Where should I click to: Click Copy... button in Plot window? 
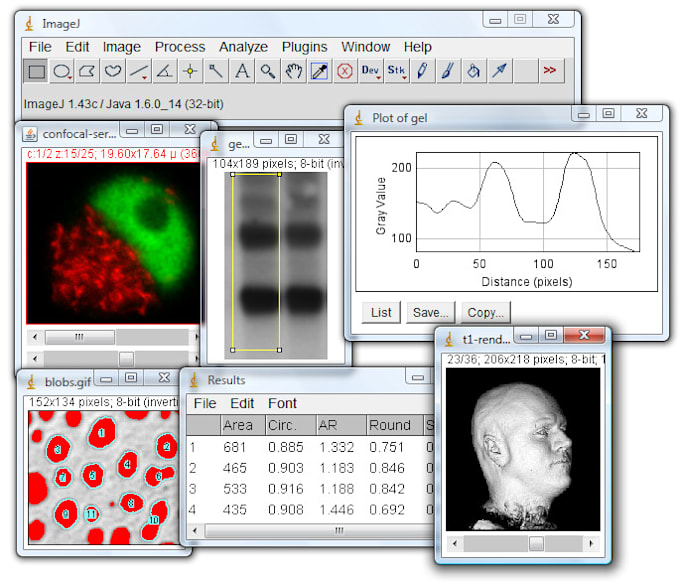[486, 313]
